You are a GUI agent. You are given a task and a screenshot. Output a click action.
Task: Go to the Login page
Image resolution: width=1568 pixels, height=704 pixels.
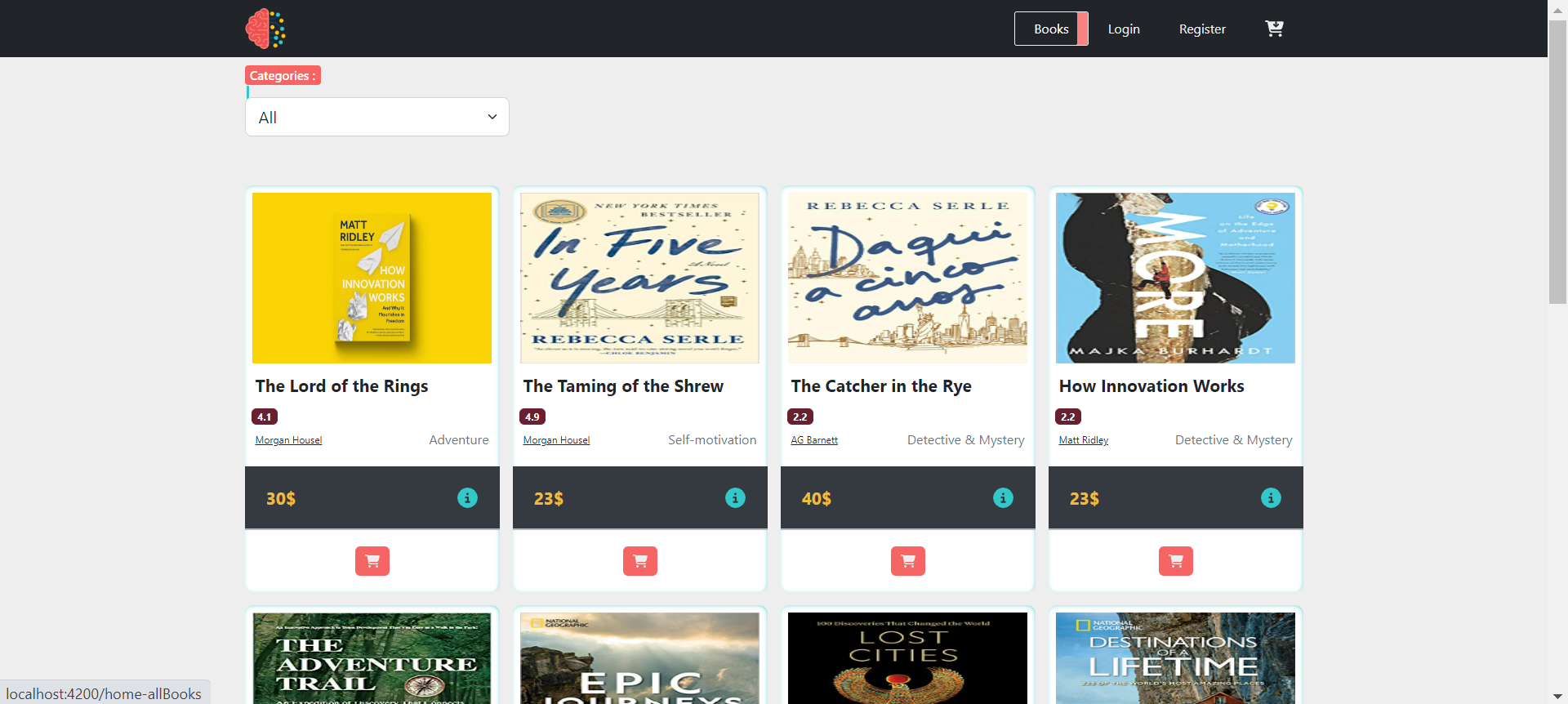pos(1124,29)
